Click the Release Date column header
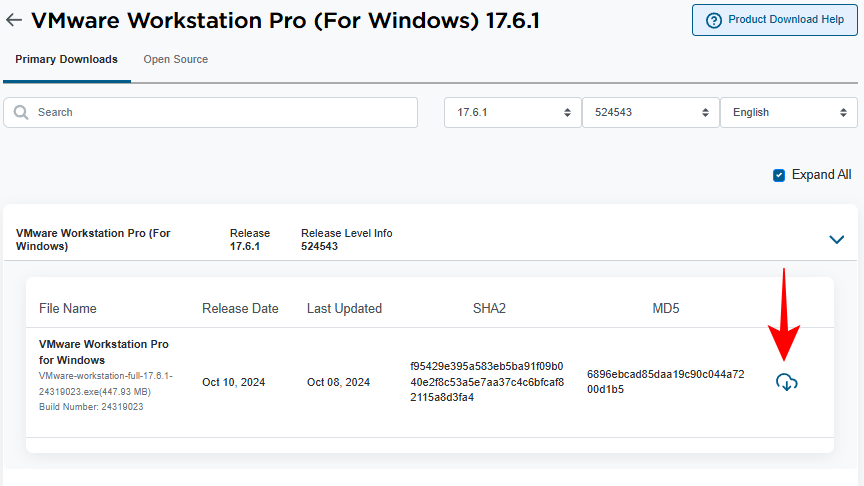This screenshot has width=864, height=486. (240, 308)
